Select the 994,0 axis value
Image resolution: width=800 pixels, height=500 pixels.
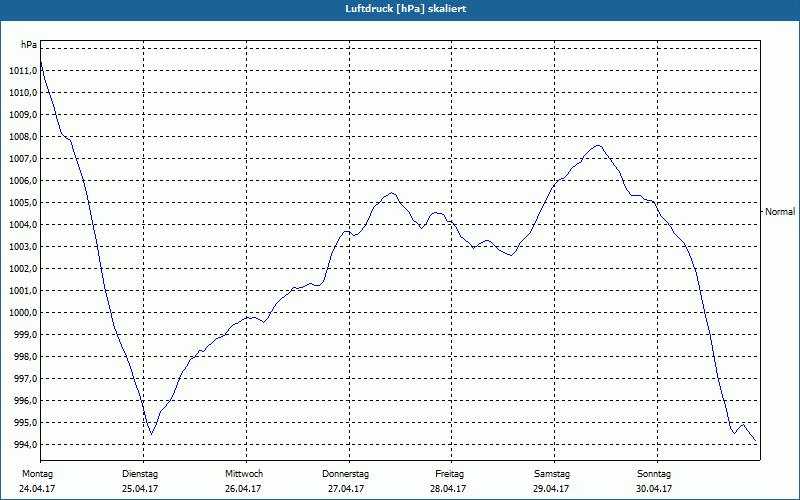[x=26, y=444]
